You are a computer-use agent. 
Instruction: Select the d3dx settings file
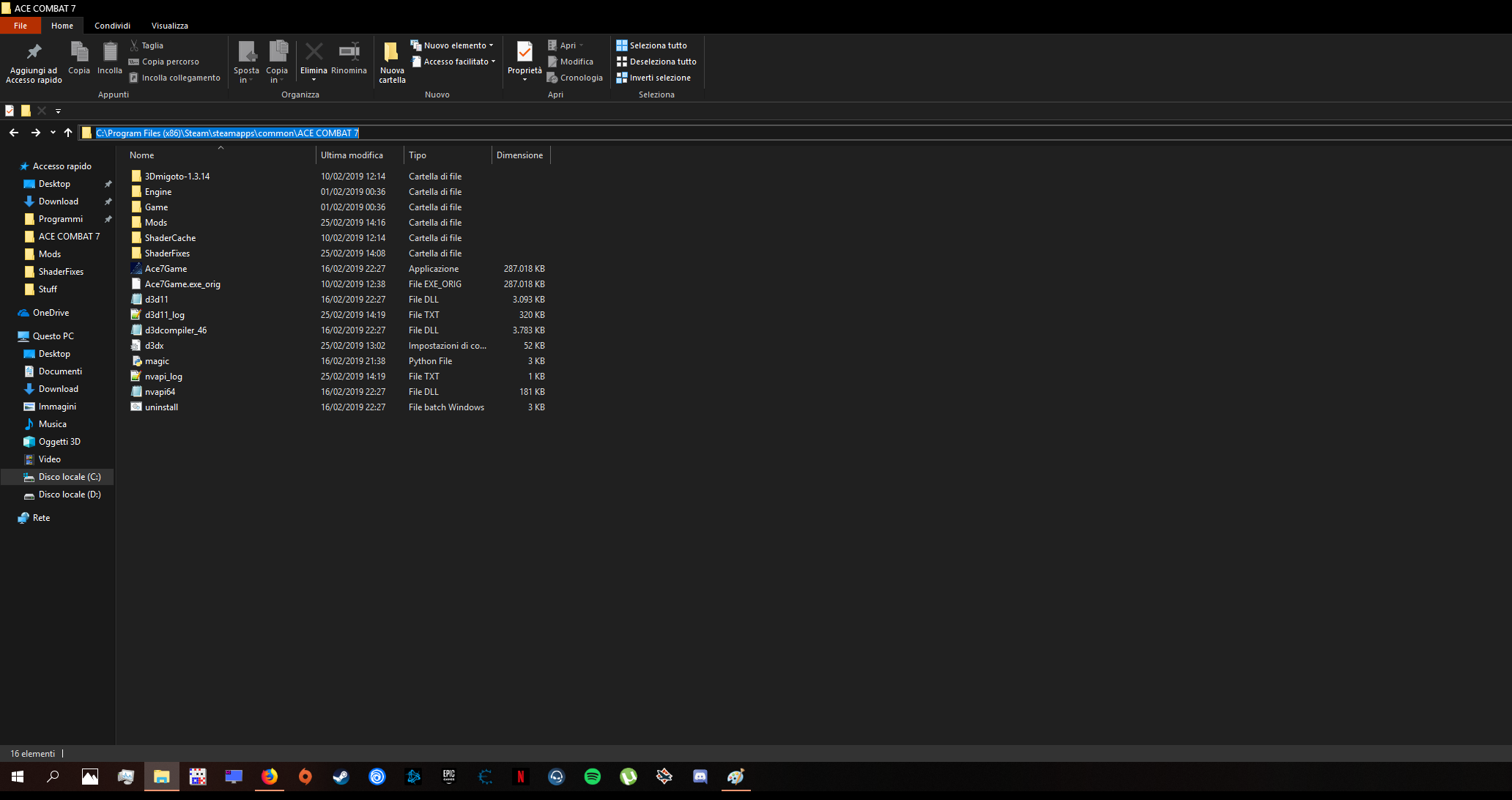(x=154, y=346)
